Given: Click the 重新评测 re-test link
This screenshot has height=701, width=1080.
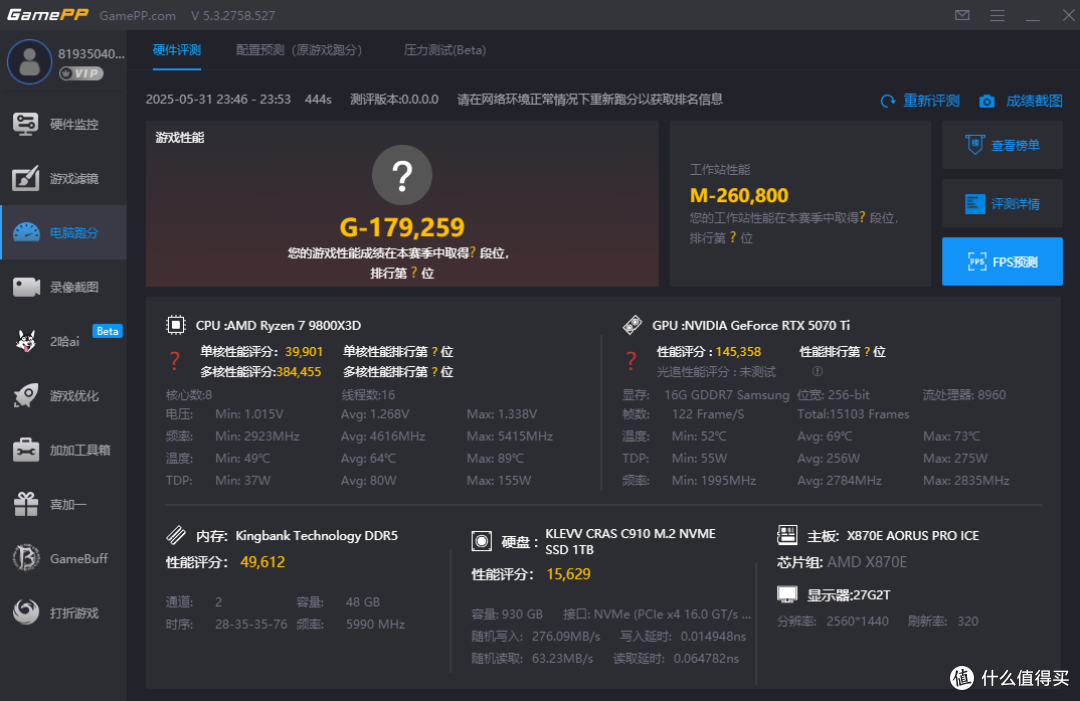Looking at the screenshot, I should click(x=931, y=101).
